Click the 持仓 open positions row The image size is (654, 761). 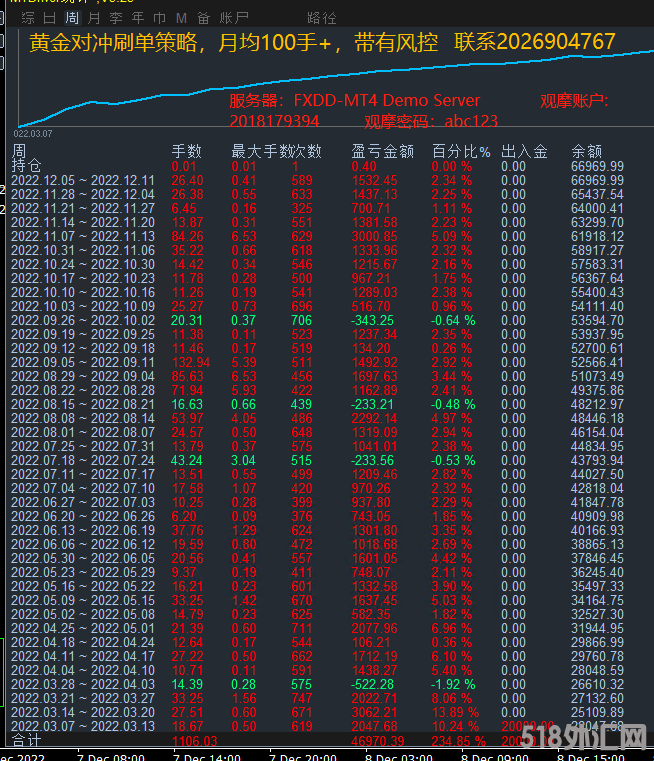coord(27,166)
